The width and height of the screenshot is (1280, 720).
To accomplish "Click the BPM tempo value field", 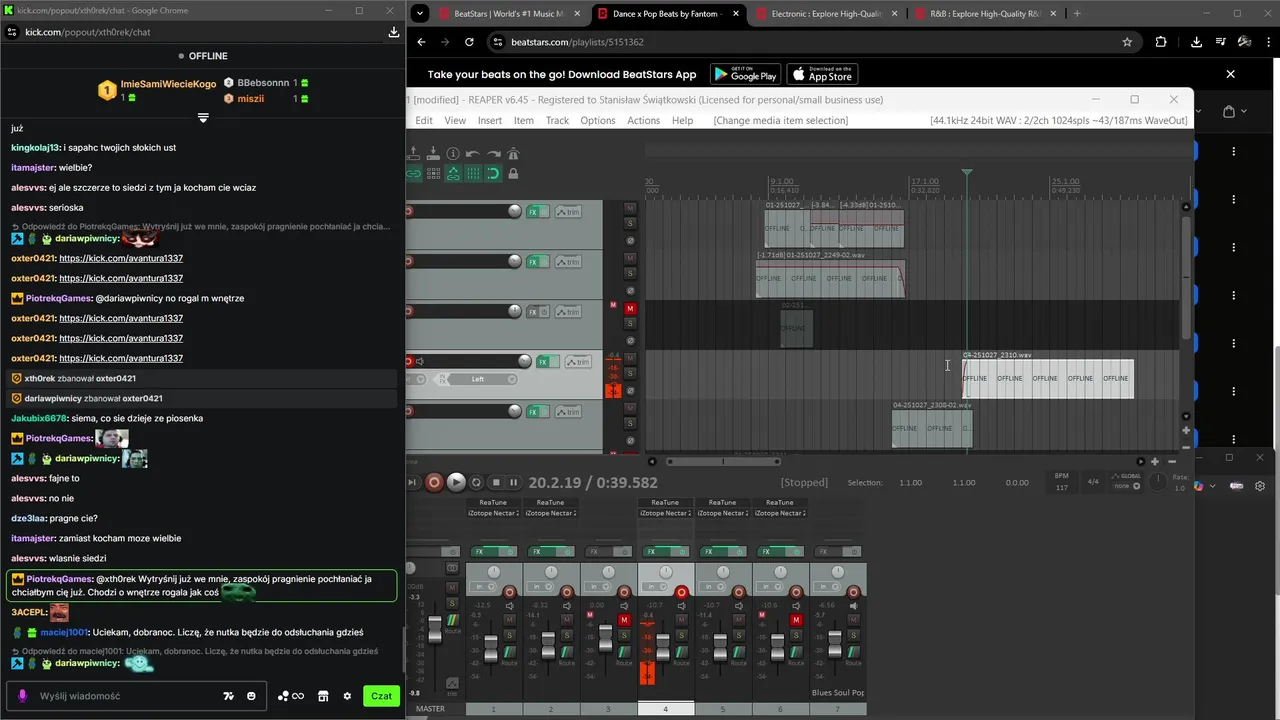I will 1062,488.
